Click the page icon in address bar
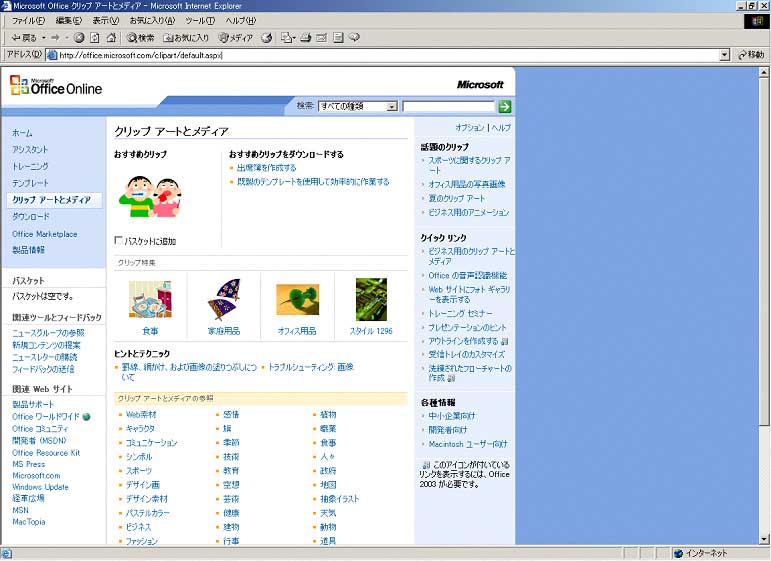 (52, 55)
